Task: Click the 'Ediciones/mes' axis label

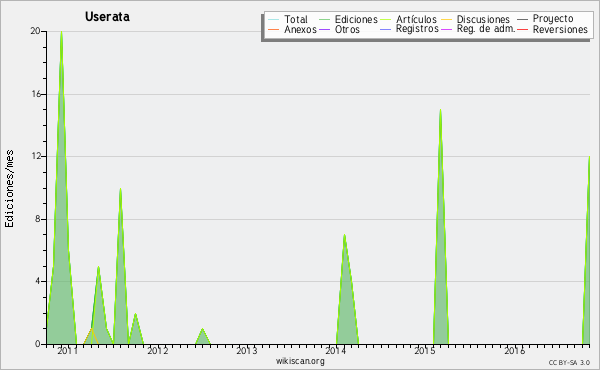Action: 9,189
